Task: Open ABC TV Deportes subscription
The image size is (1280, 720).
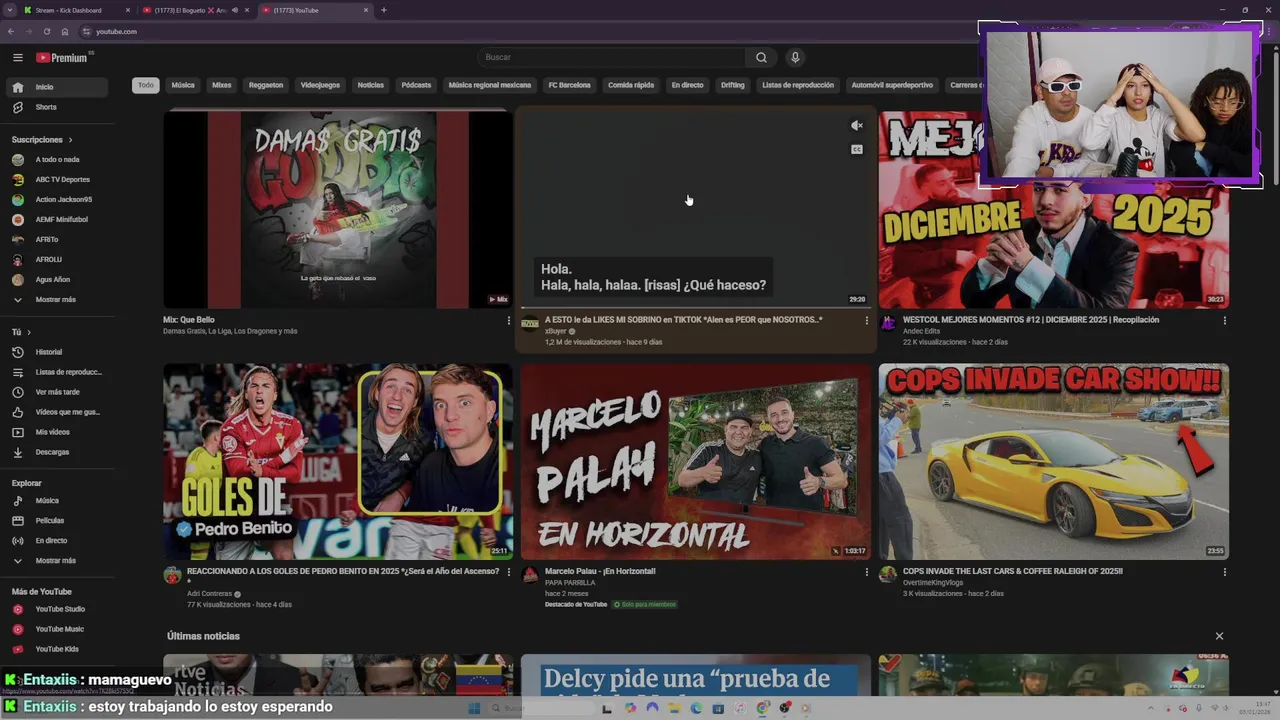Action: coord(59,180)
